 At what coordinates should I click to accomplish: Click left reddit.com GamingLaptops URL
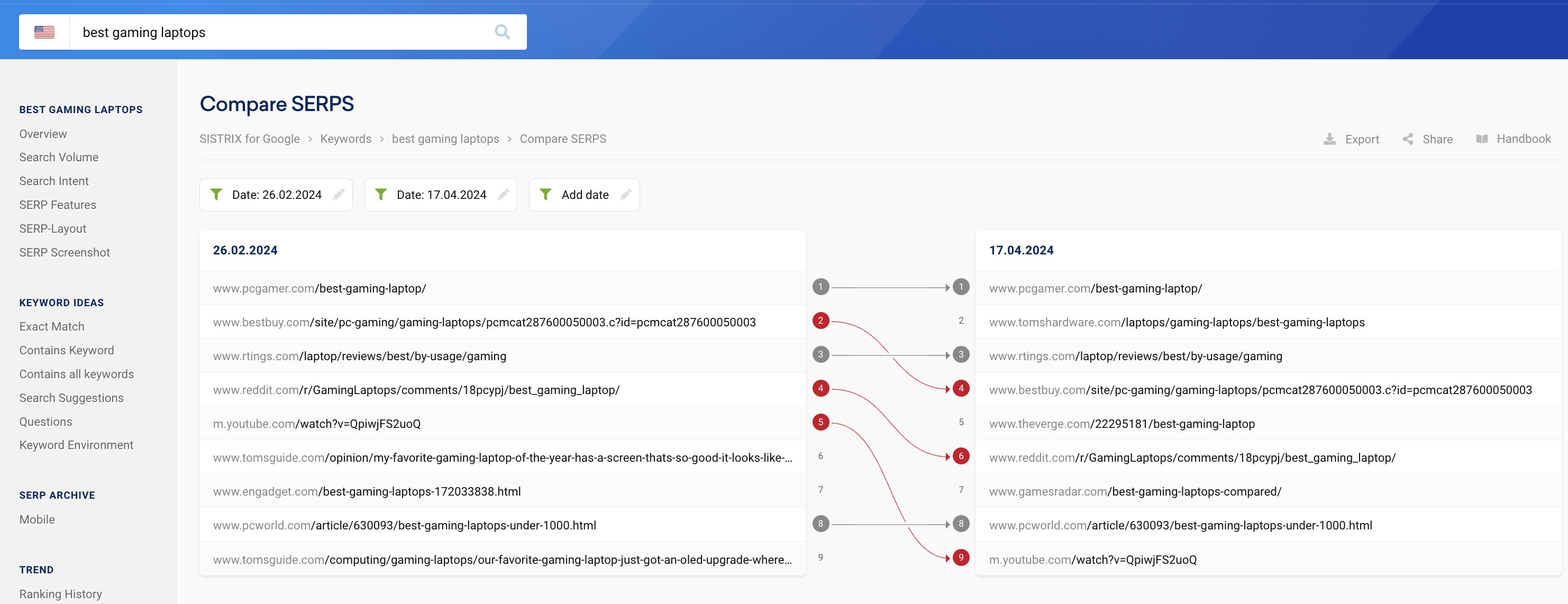tap(416, 390)
